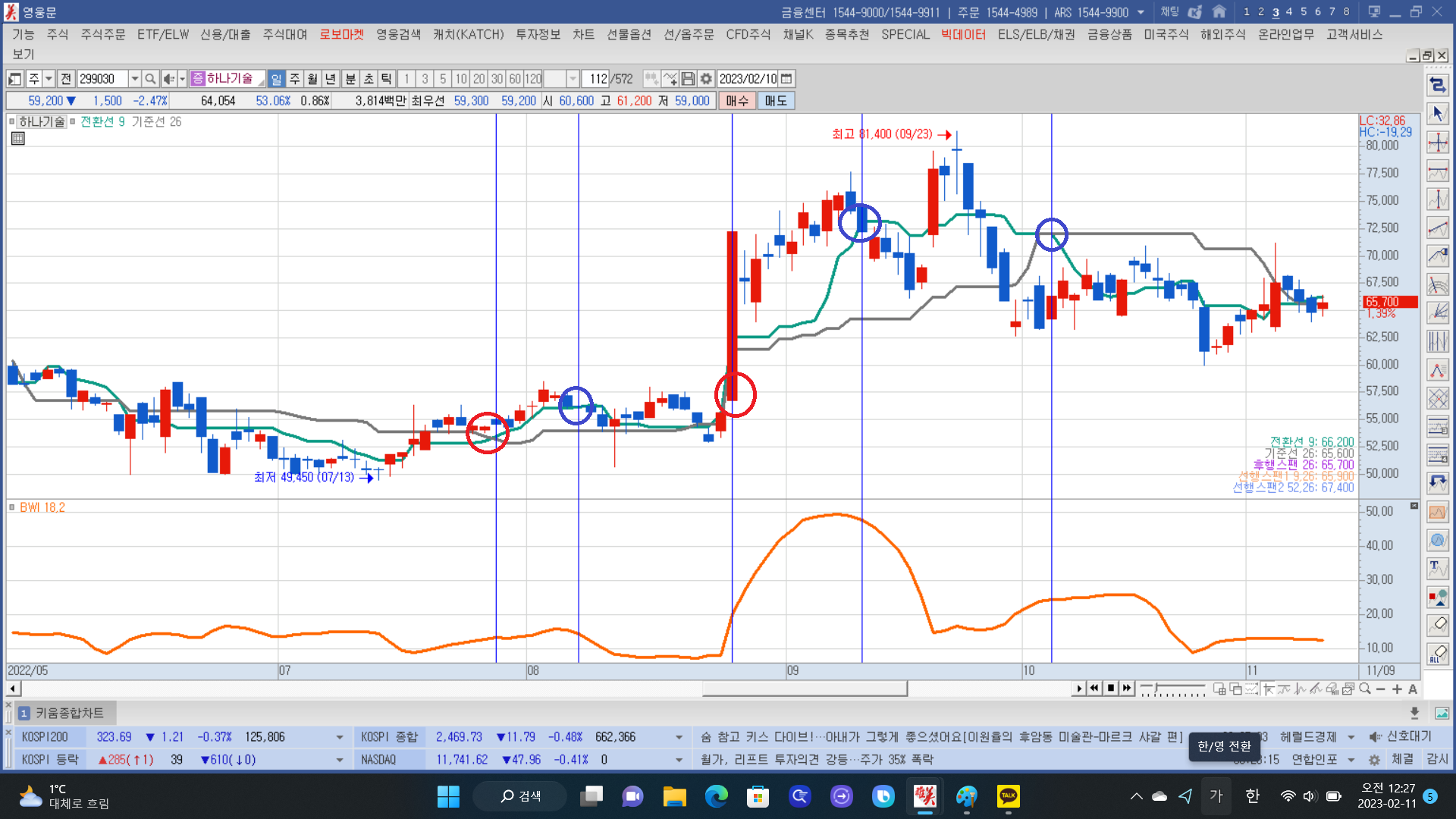Select the crosshair tool in right sidebar
Screen dimensions: 1456x819
click(1437, 143)
